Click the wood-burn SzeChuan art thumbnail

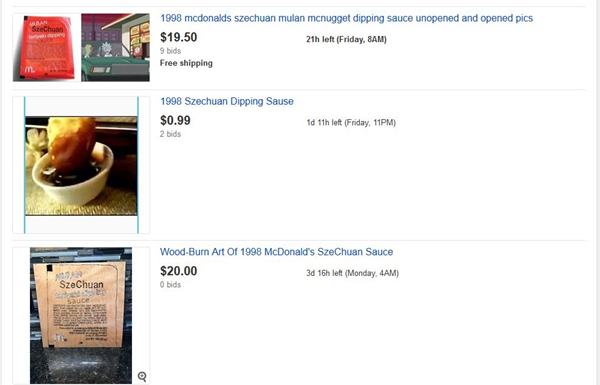(x=81, y=315)
